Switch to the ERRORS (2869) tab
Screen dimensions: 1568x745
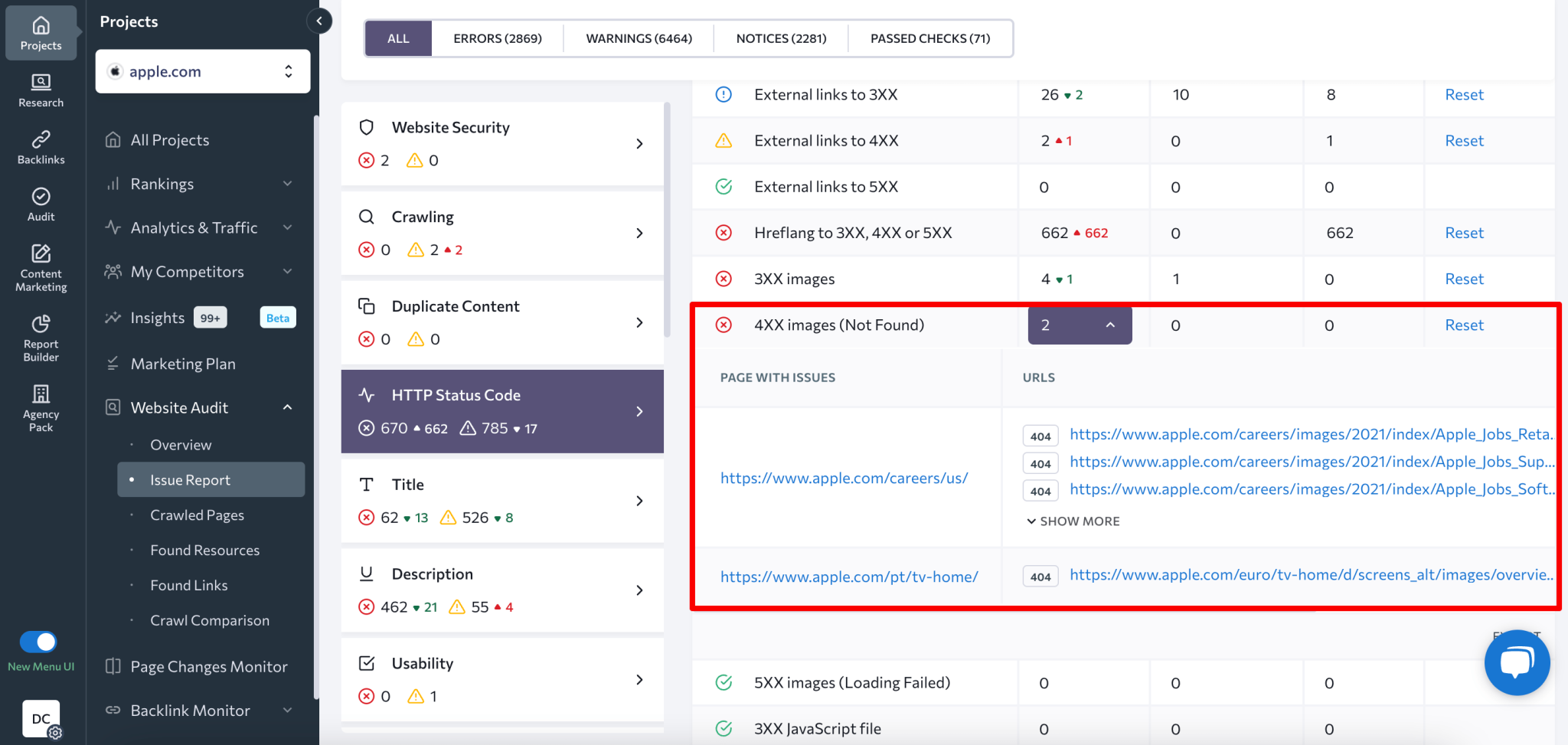[497, 38]
